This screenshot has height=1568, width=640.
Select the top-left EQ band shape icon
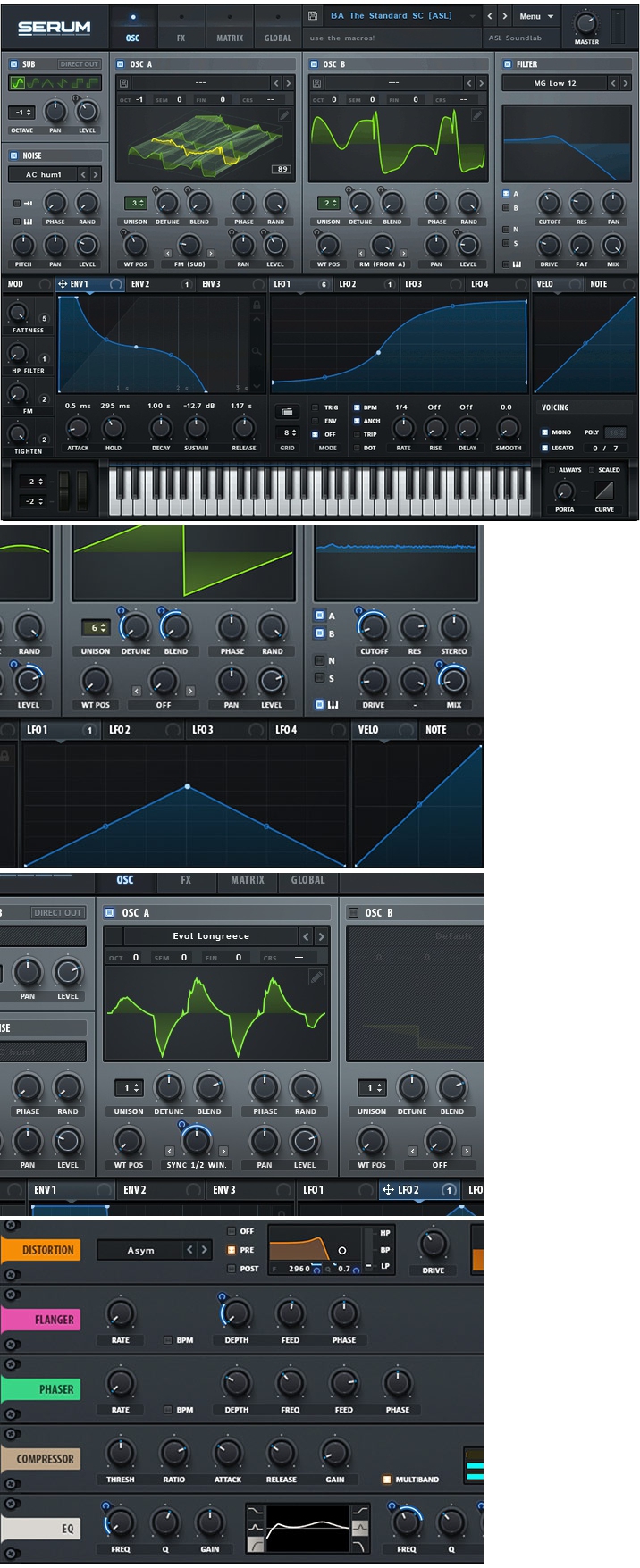[255, 1512]
